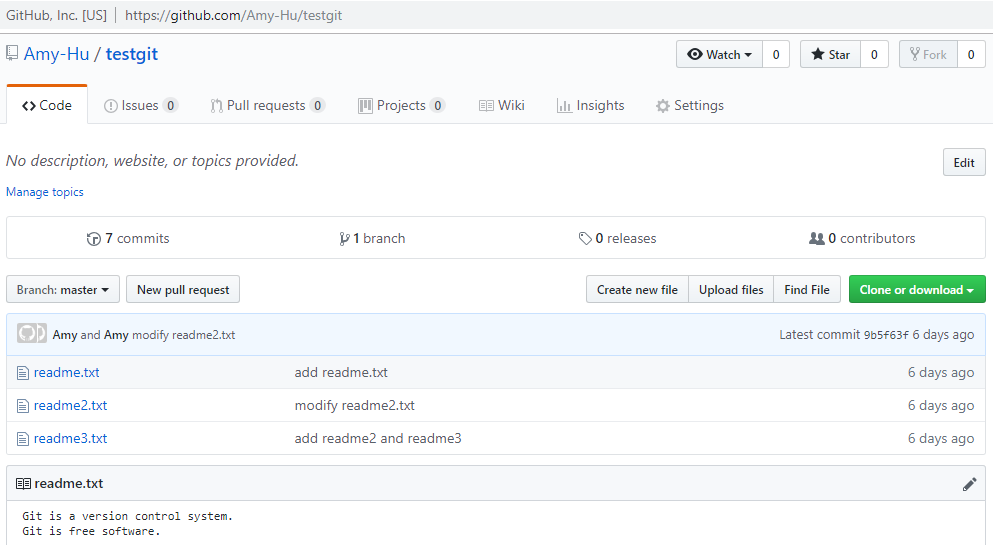This screenshot has width=993, height=545.
Task: Click the Fork button
Action: tap(928, 54)
